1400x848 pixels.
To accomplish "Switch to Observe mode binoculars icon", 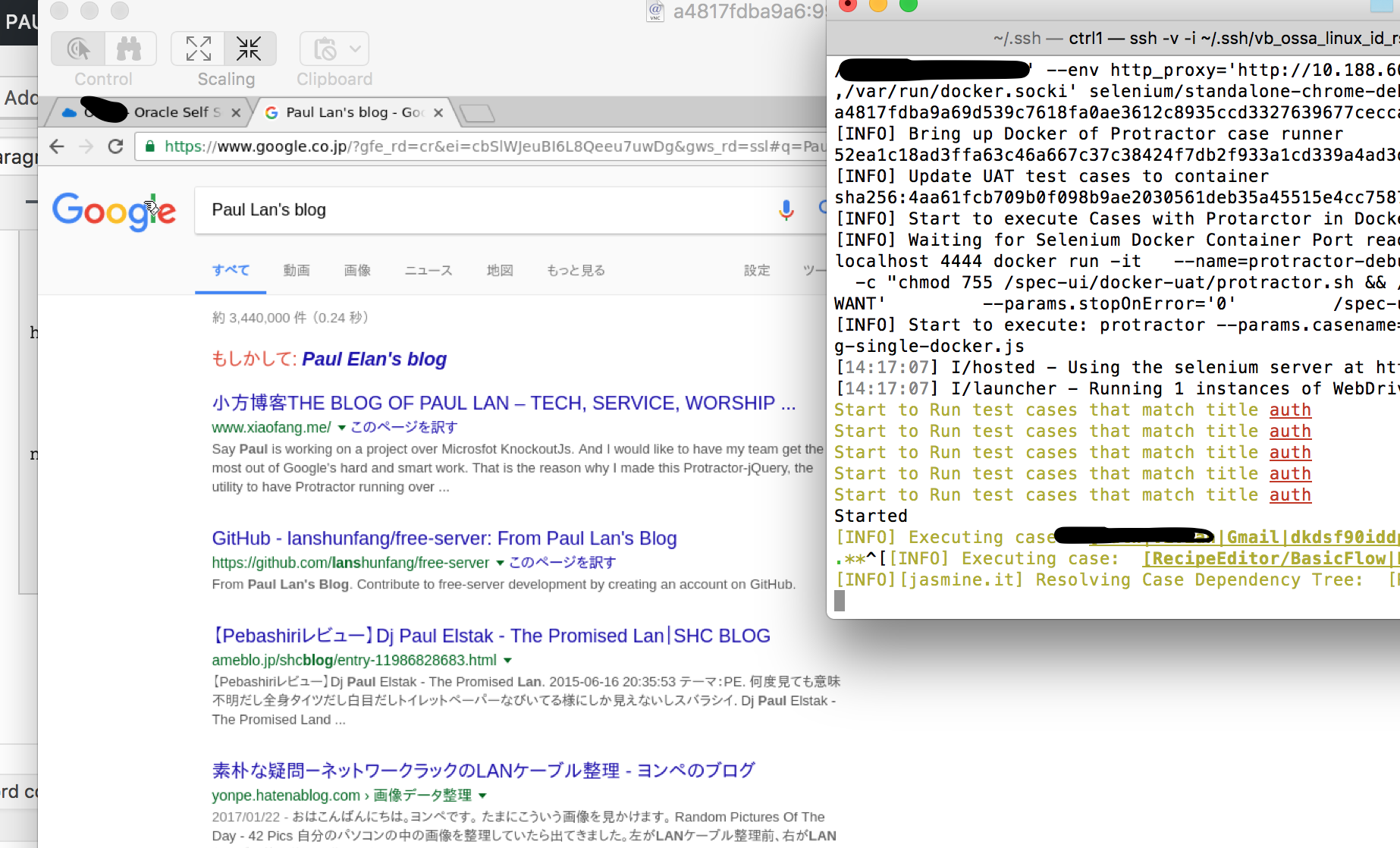I will pos(130,49).
